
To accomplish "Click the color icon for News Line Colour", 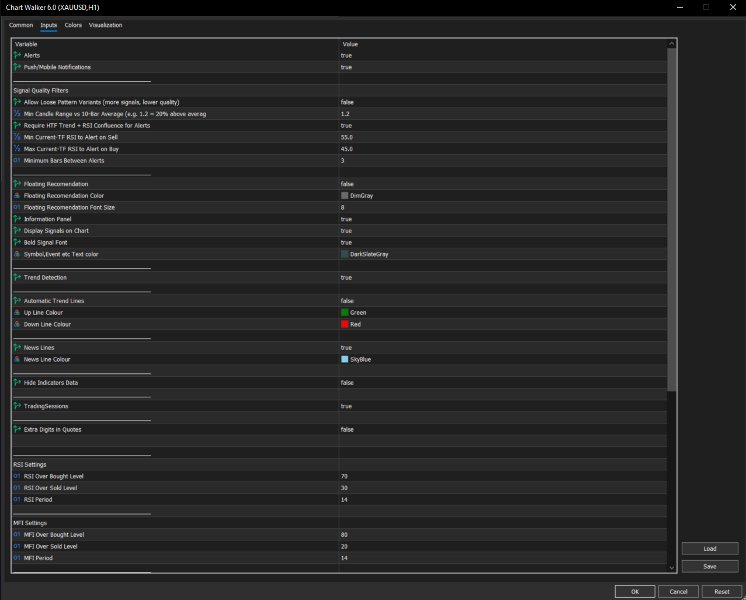I will tap(17, 359).
